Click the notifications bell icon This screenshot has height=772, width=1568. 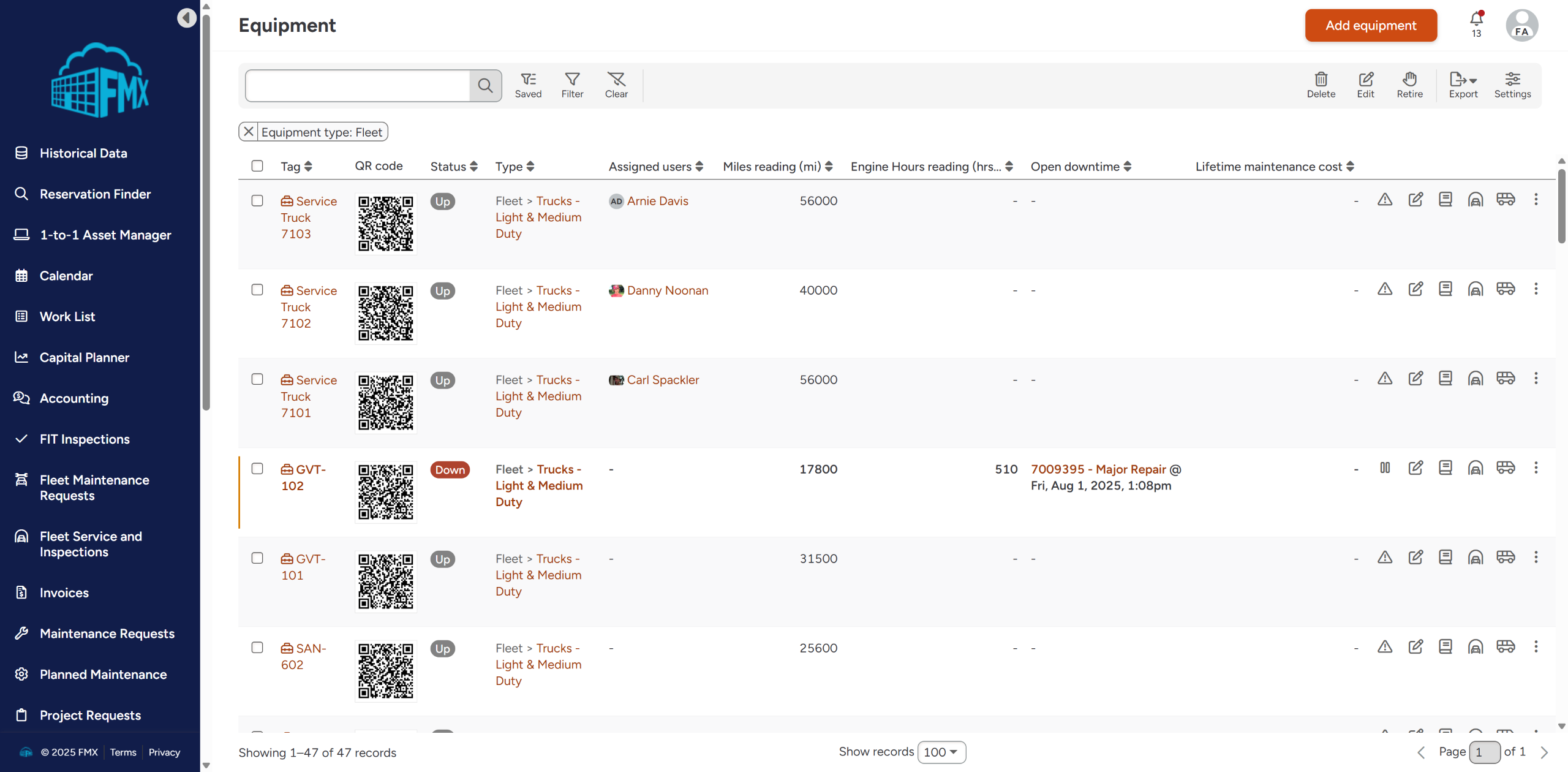coord(1476,20)
